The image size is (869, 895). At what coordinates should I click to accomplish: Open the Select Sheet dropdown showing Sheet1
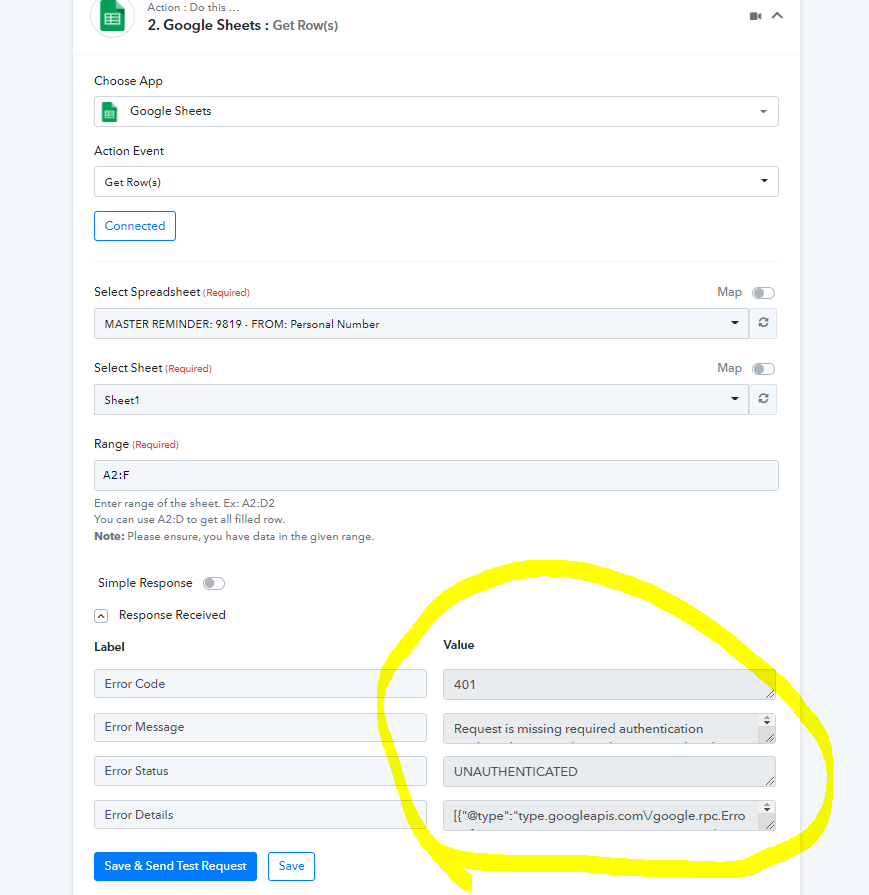point(421,400)
